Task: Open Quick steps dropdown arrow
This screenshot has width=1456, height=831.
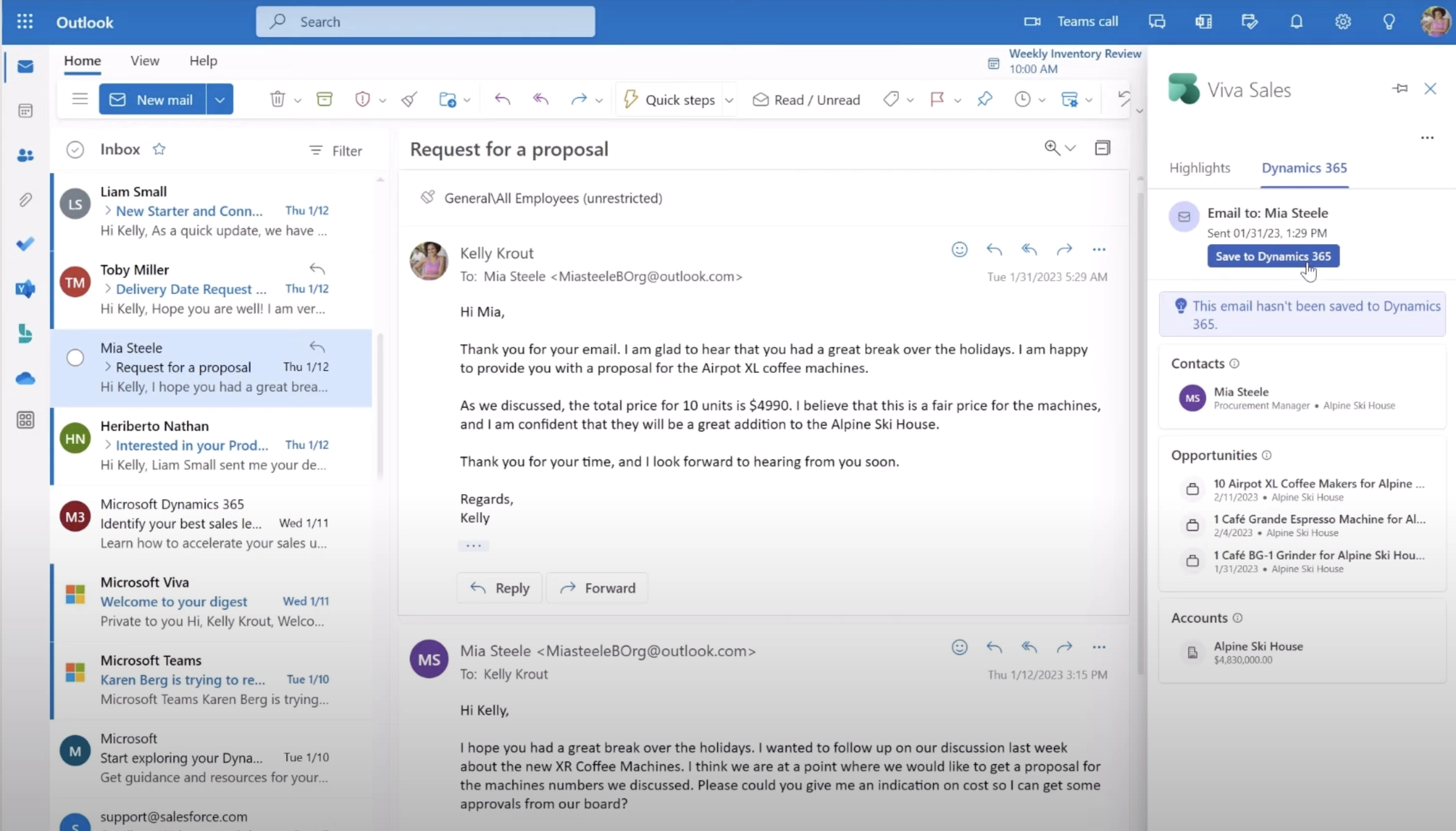Action: (x=729, y=100)
